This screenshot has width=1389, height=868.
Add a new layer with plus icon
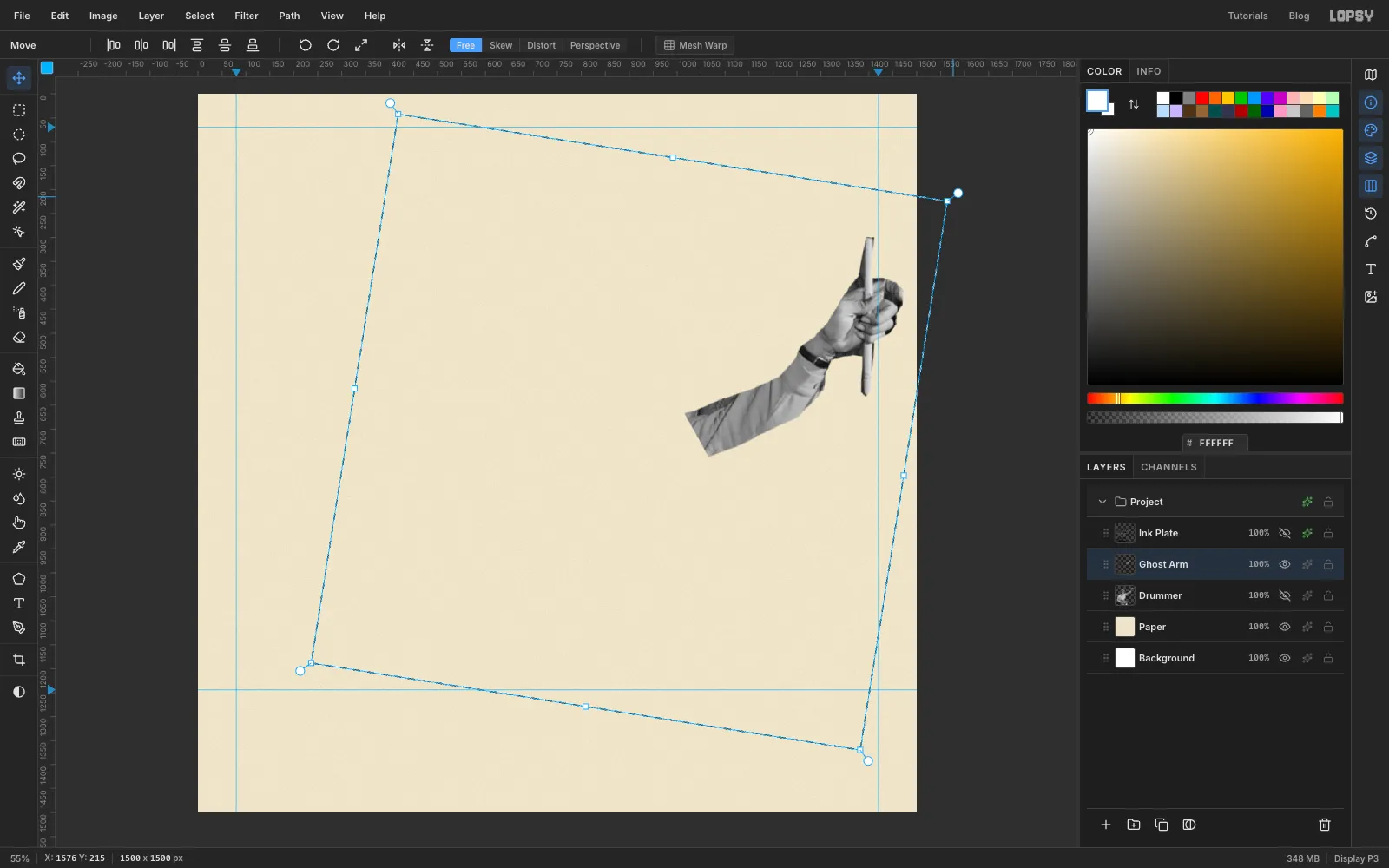(1106, 825)
